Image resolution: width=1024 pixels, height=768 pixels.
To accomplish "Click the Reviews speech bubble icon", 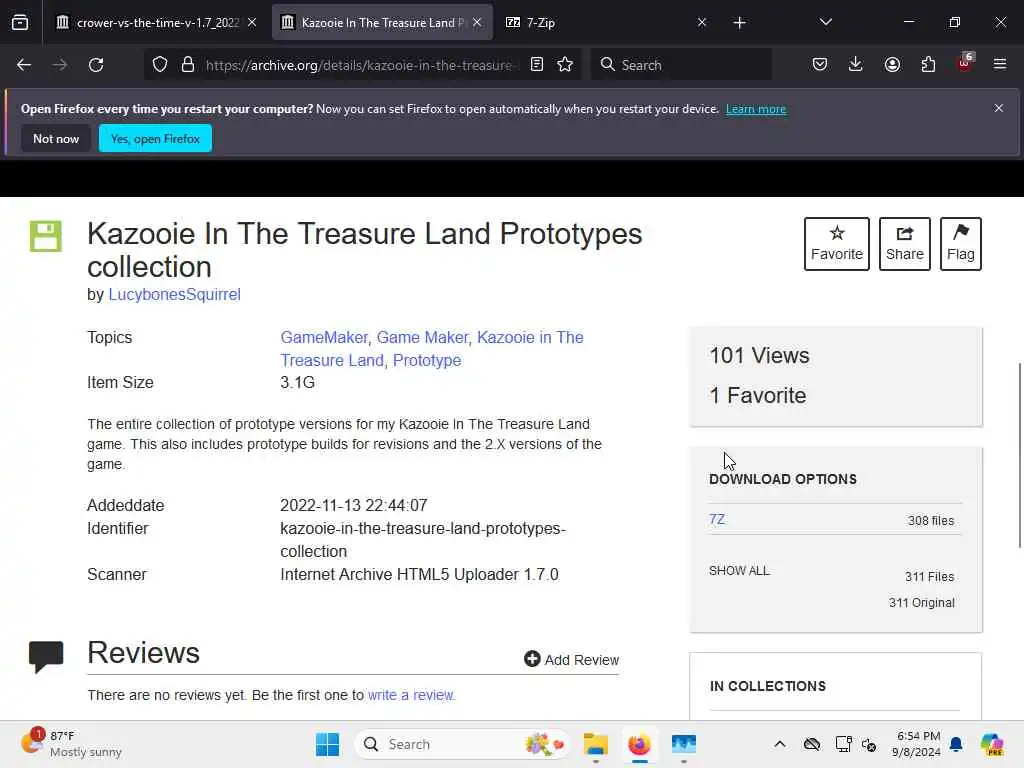I will (x=46, y=656).
